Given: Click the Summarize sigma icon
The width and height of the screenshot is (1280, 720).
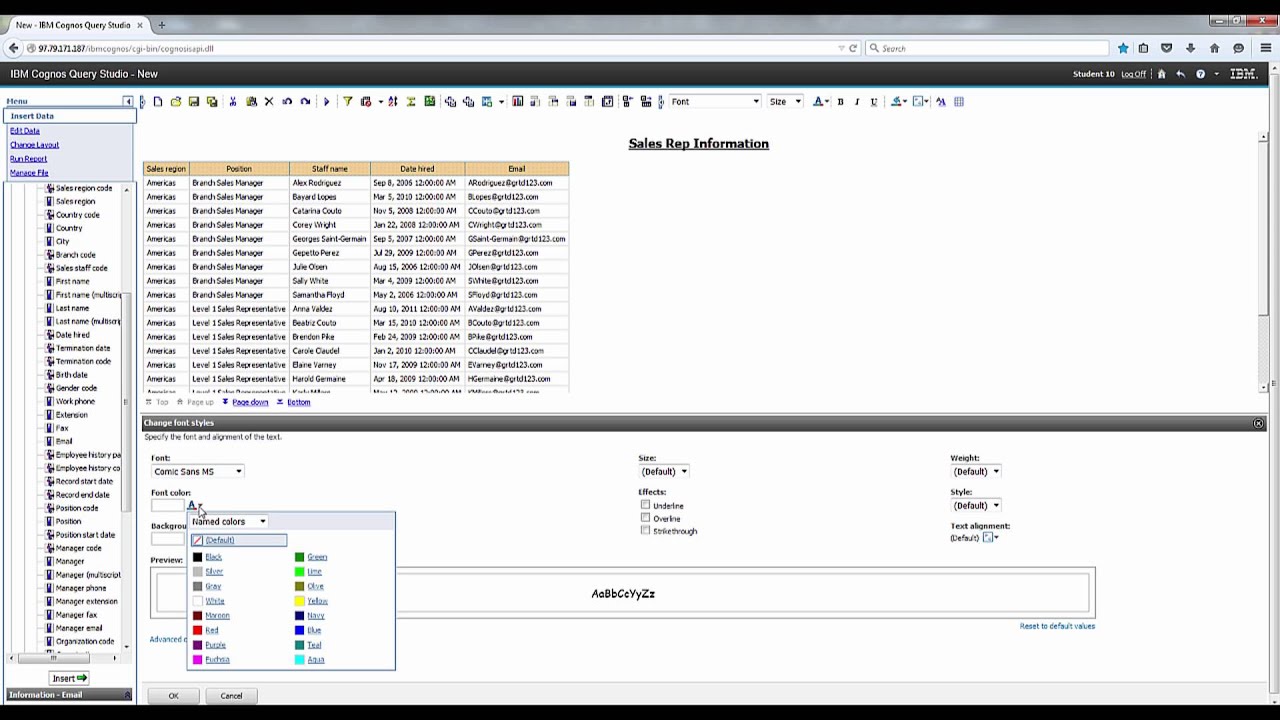Looking at the screenshot, I should 411,101.
